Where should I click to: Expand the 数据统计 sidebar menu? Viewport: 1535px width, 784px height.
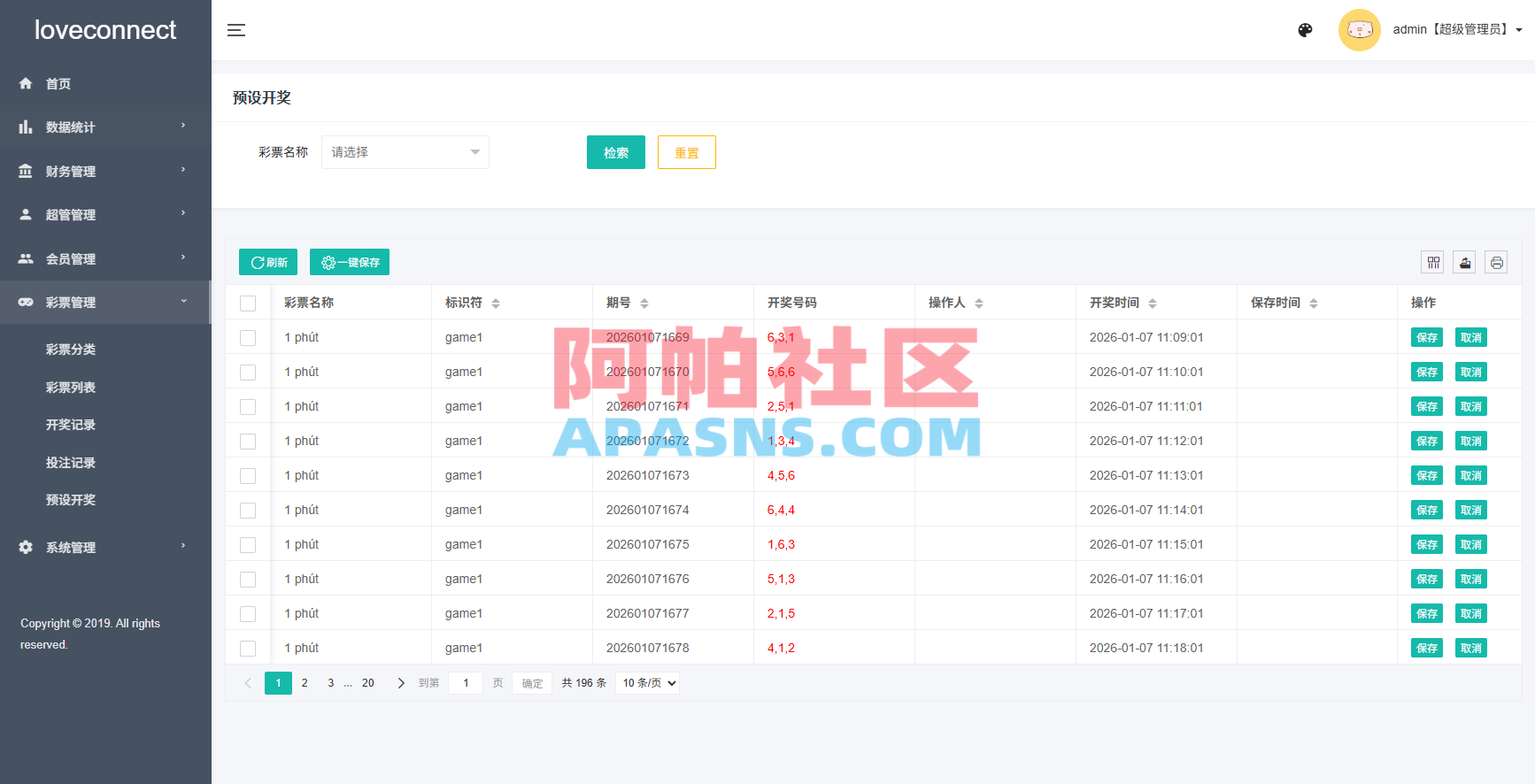105,127
